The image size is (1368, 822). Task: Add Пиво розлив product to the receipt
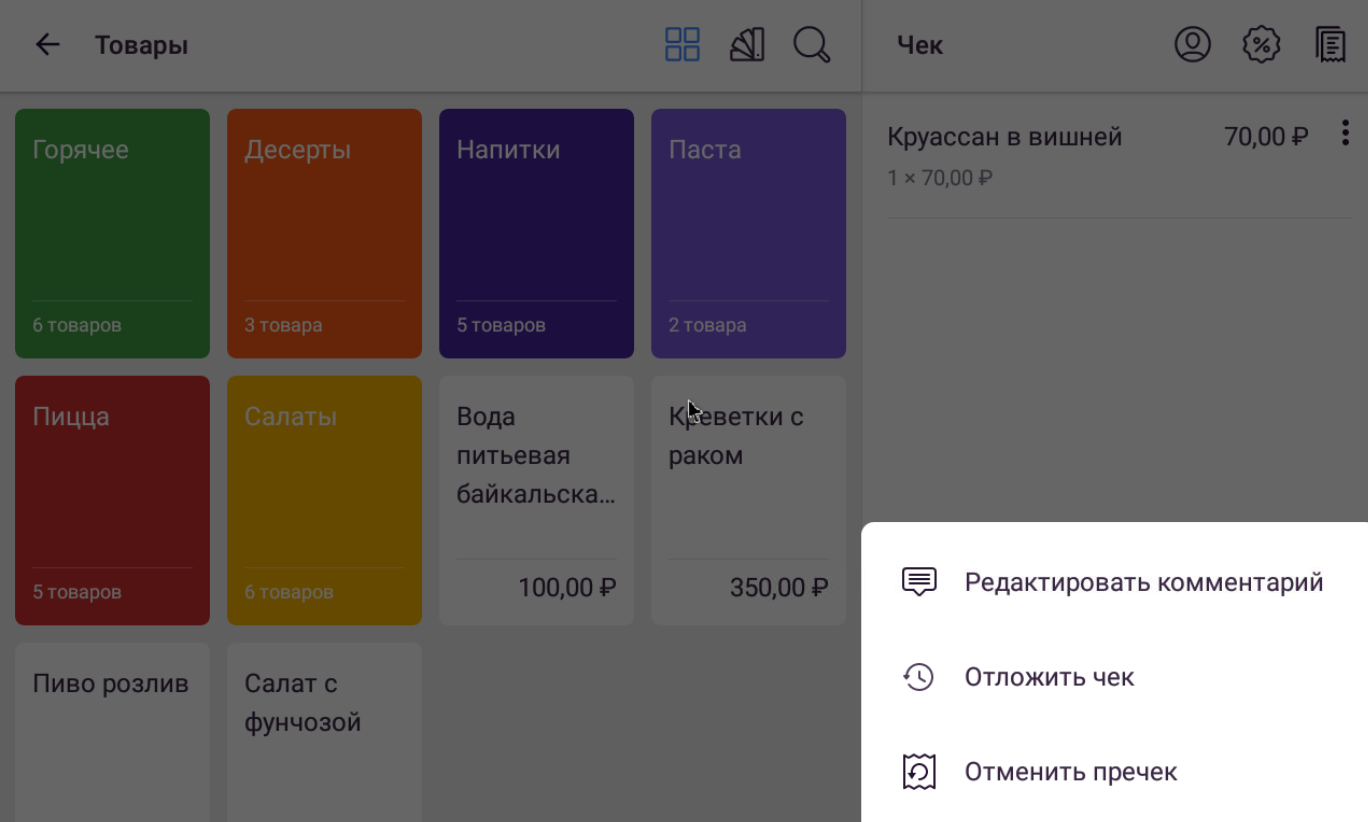click(112, 732)
